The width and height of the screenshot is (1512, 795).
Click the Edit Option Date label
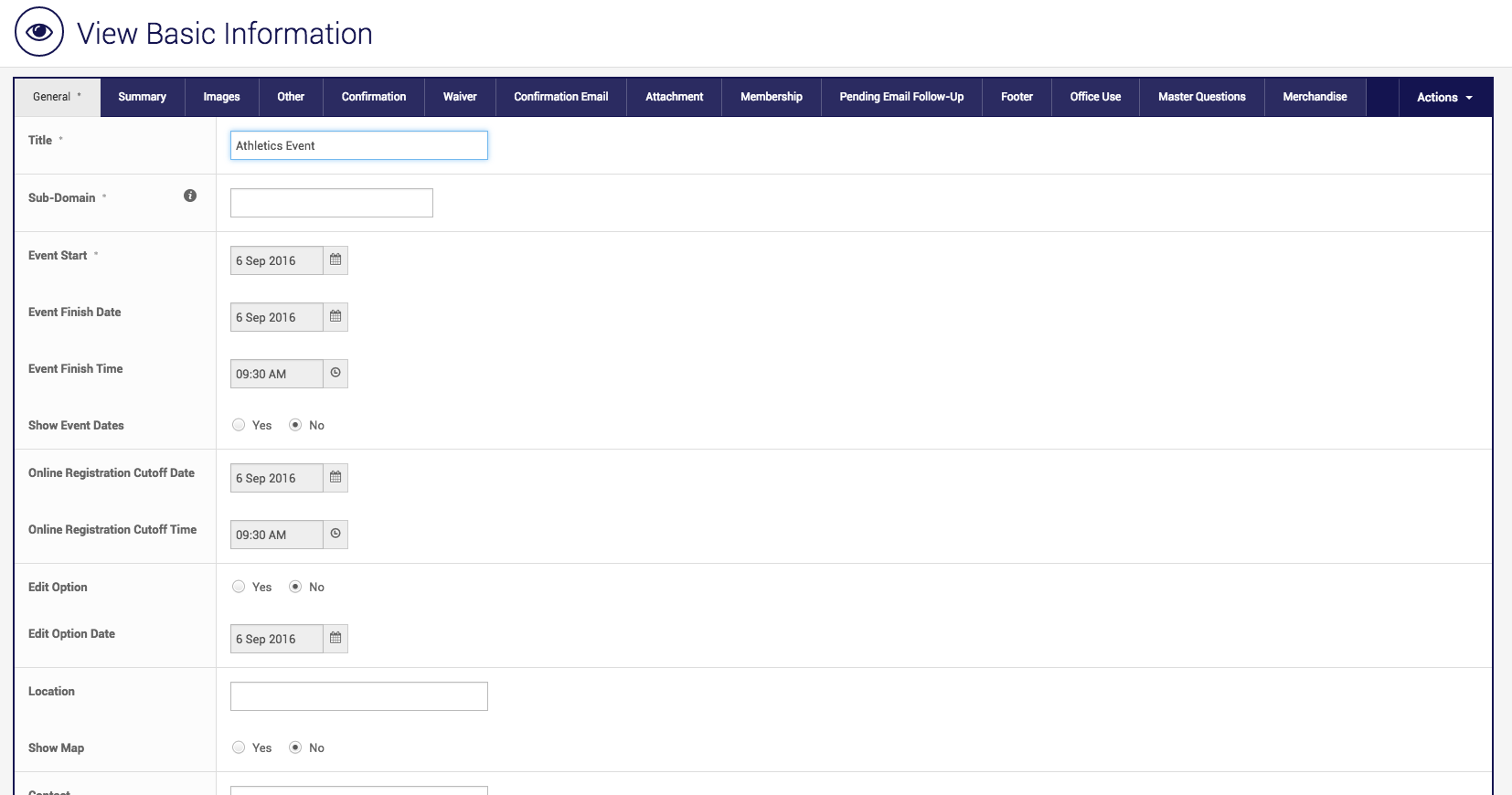point(71,633)
